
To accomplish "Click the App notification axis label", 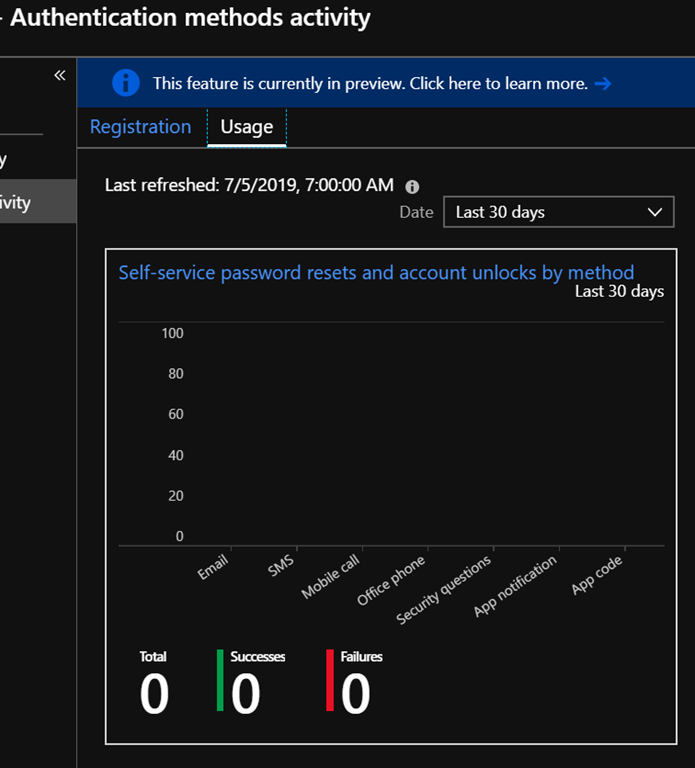I will [x=516, y=587].
